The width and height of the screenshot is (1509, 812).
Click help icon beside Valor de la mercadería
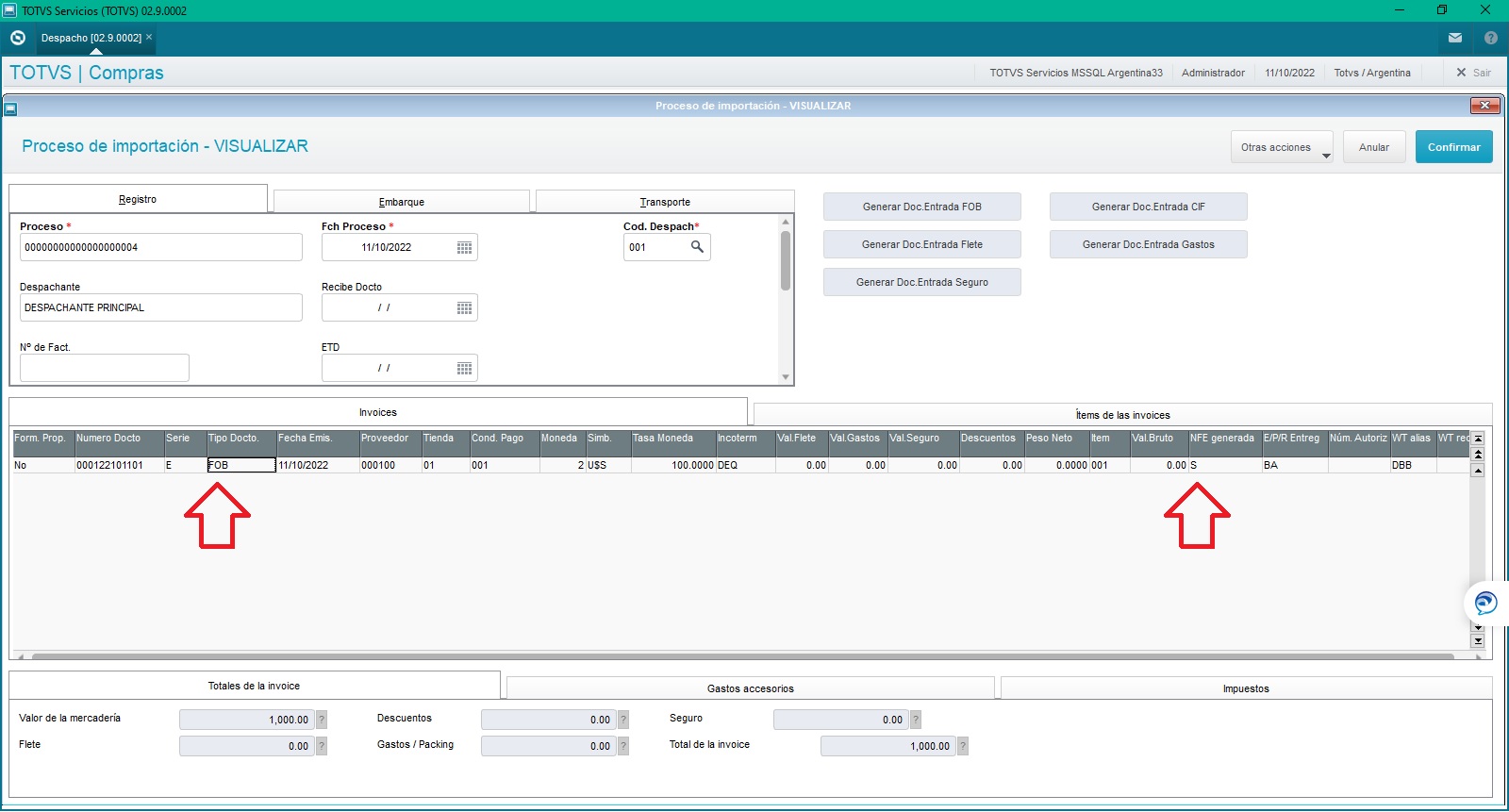pos(322,720)
